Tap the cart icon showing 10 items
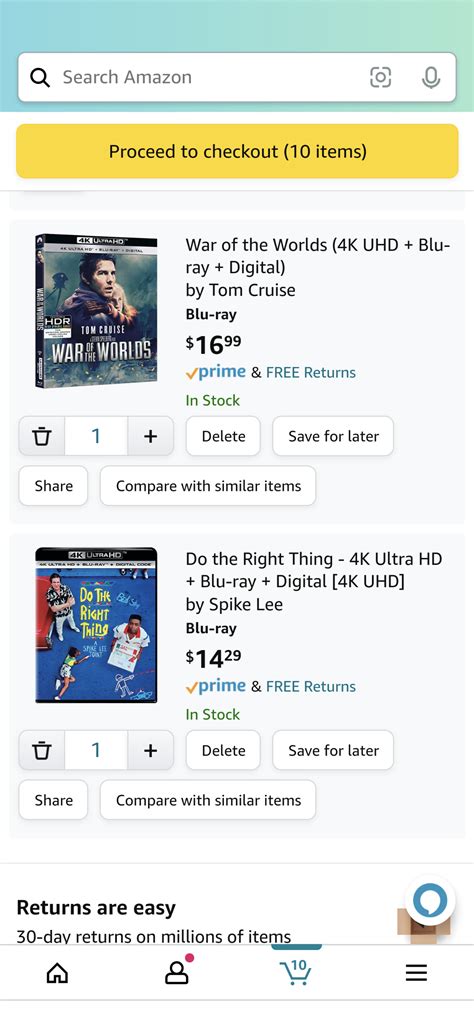Image resolution: width=474 pixels, height=1027 pixels. click(296, 972)
